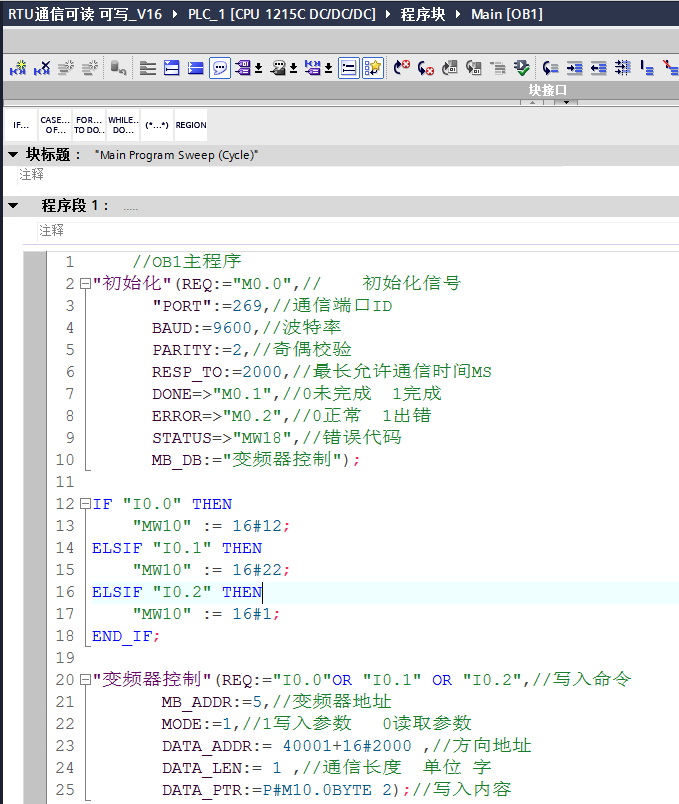Click the increase indent toolbar icon
Screen dimensions: 679x804
click(x=574, y=68)
